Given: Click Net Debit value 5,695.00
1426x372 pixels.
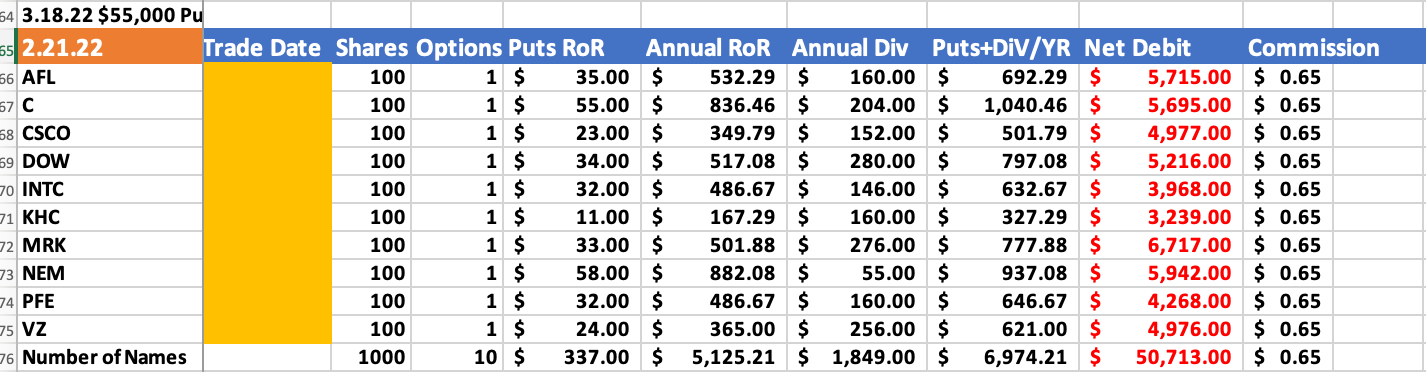Looking at the screenshot, I should point(1162,105).
